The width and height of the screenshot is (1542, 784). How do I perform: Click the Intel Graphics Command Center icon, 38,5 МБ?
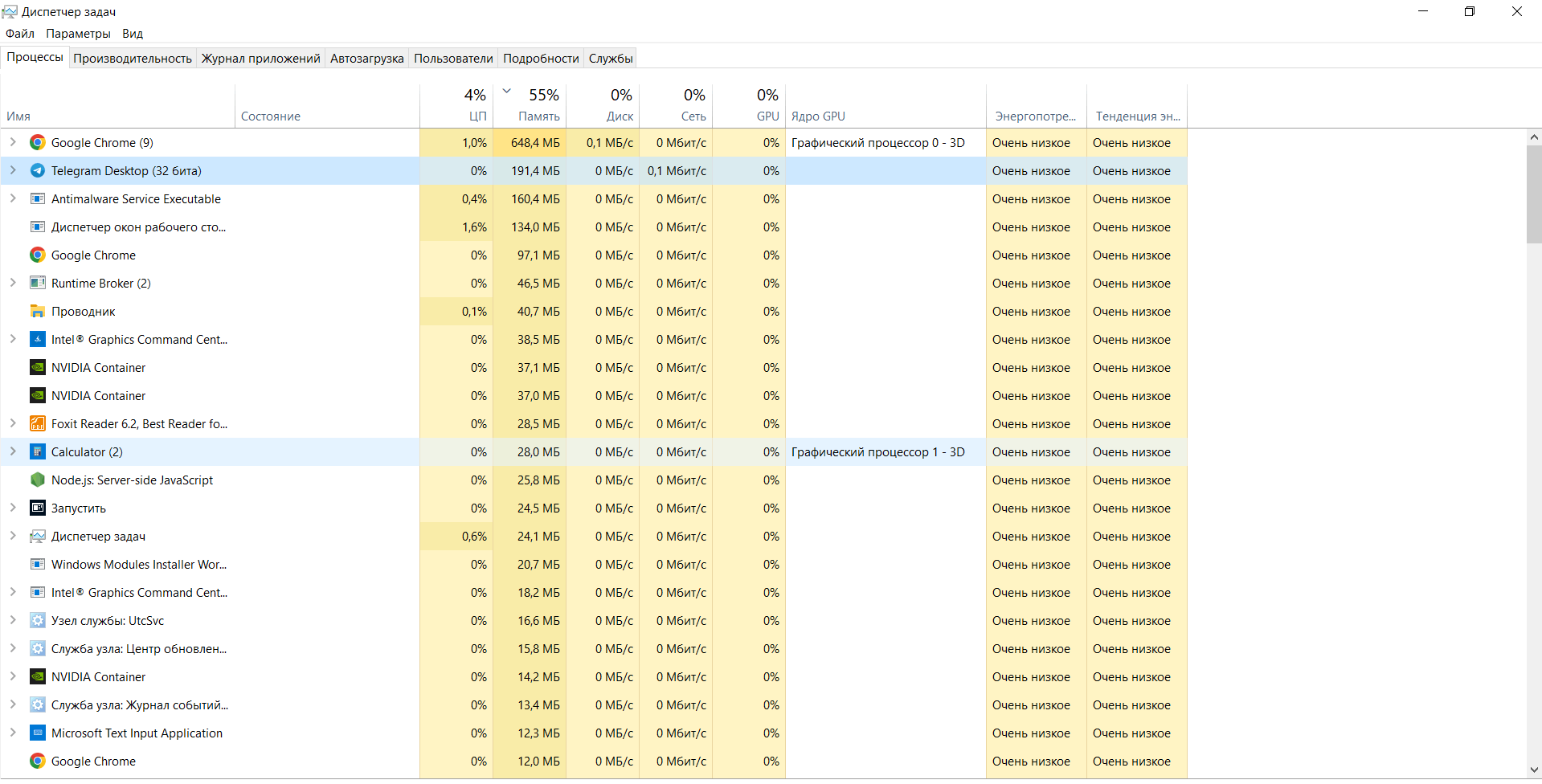tap(37, 340)
